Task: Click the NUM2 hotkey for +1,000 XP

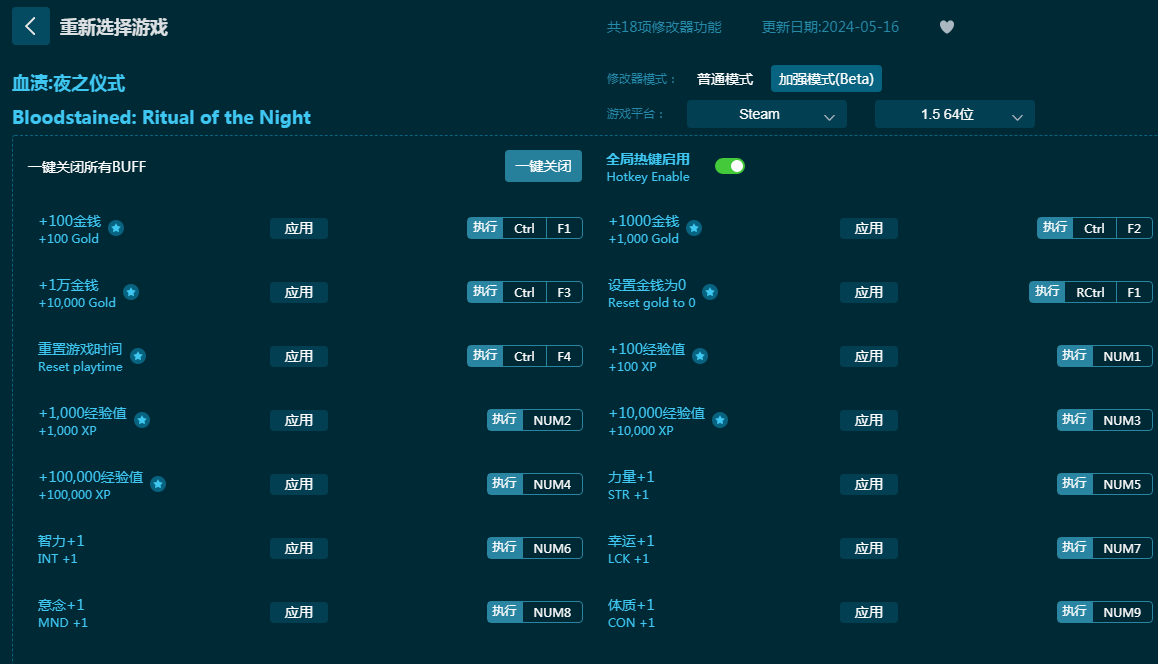Action: point(535,420)
